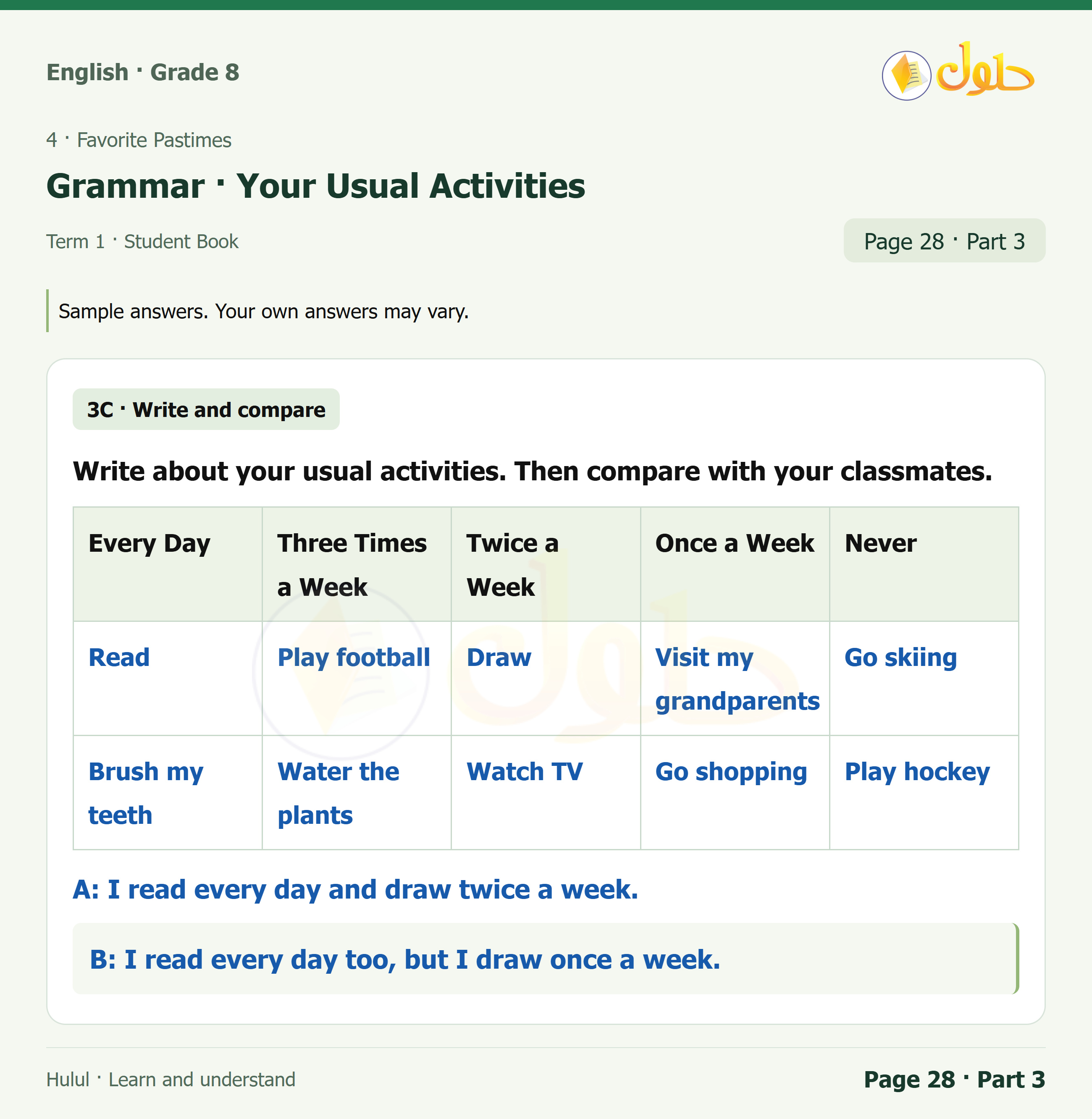The image size is (1092, 1119).
Task: Click the 'Page 28 · Part 3' badge
Action: tap(944, 241)
